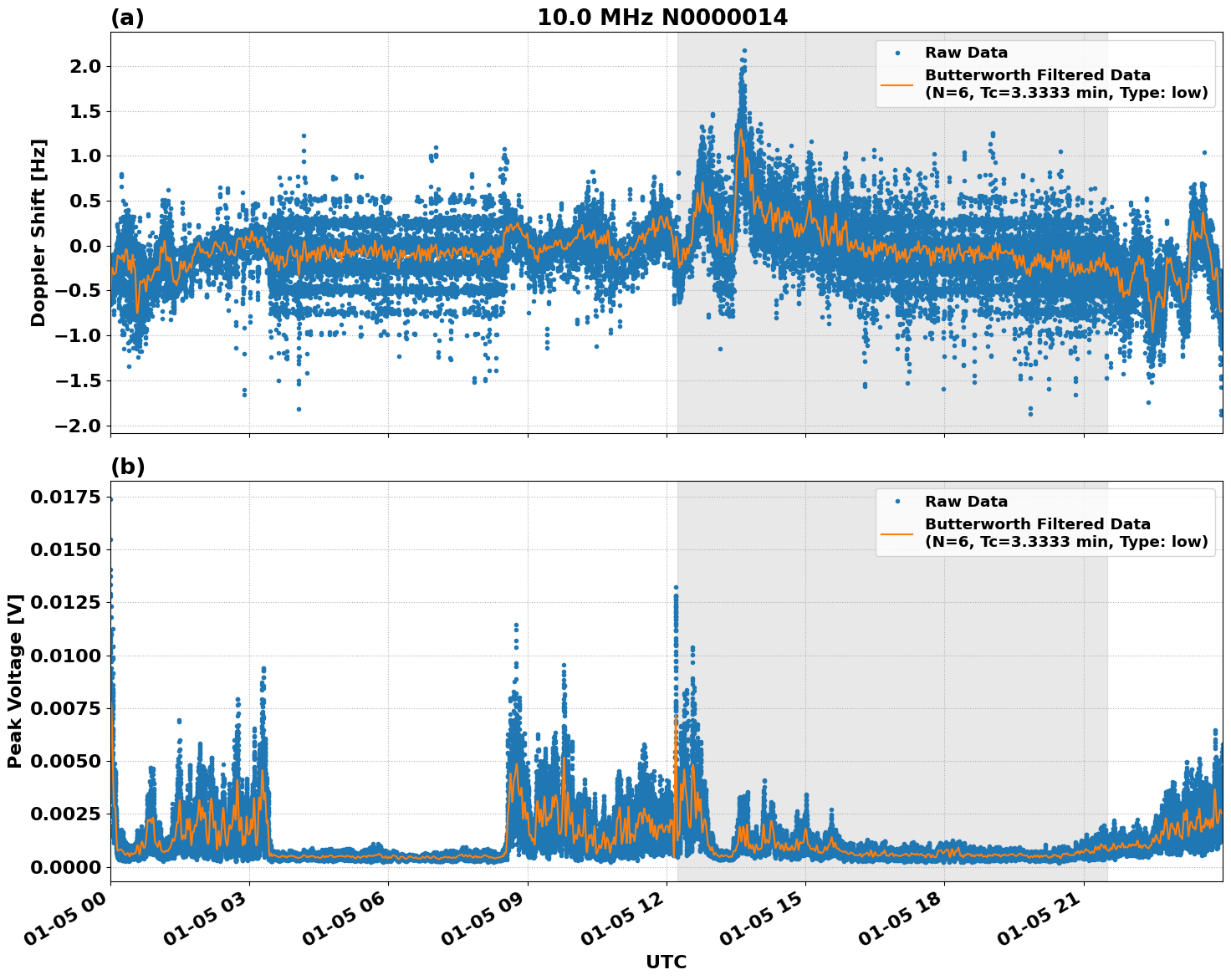Click the '0.0175' voltage tick label
This screenshot has width=1231, height=980.
click(65, 498)
